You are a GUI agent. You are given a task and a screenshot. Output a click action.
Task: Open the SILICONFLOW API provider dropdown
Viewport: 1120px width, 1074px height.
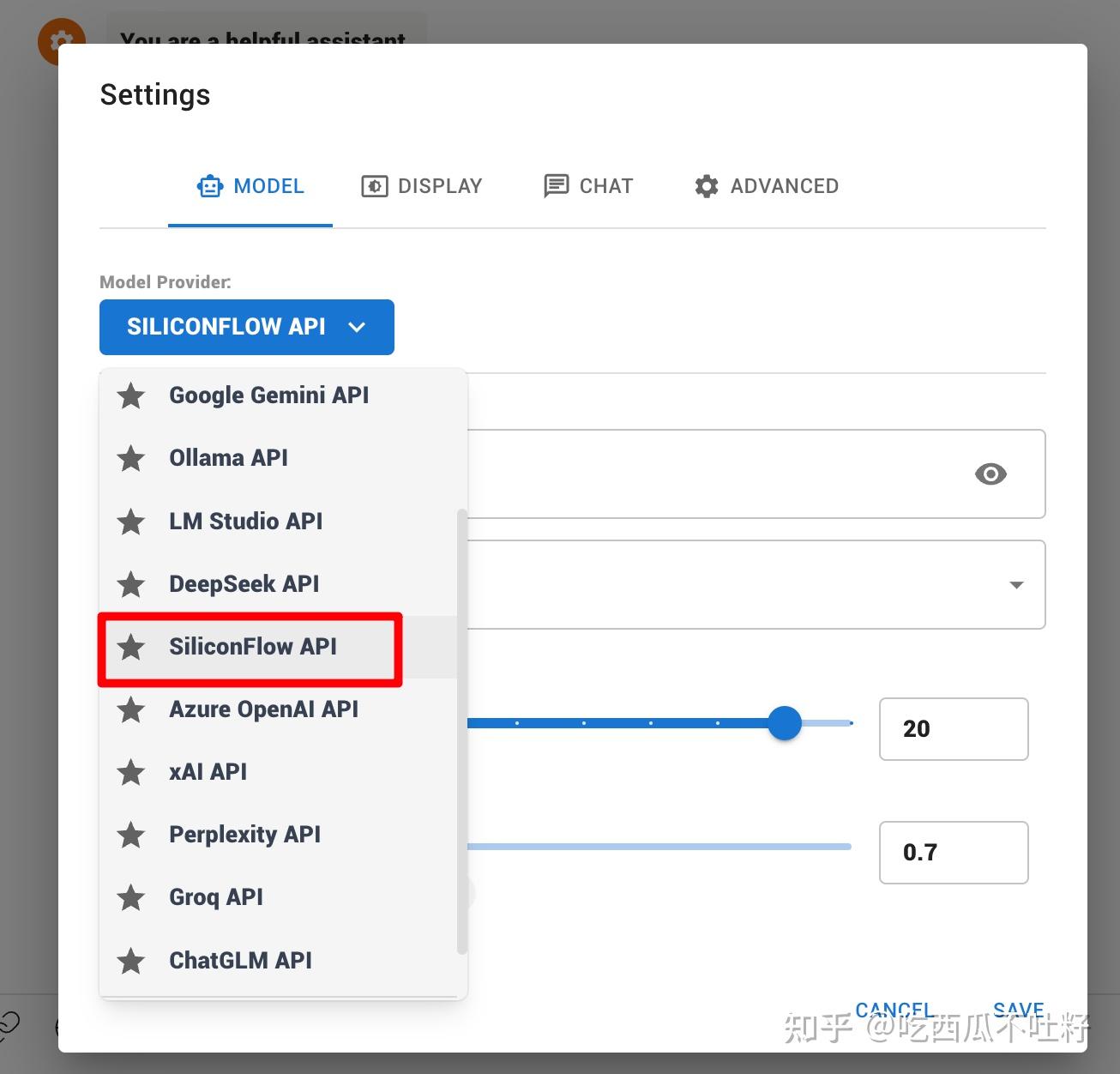pos(246,327)
